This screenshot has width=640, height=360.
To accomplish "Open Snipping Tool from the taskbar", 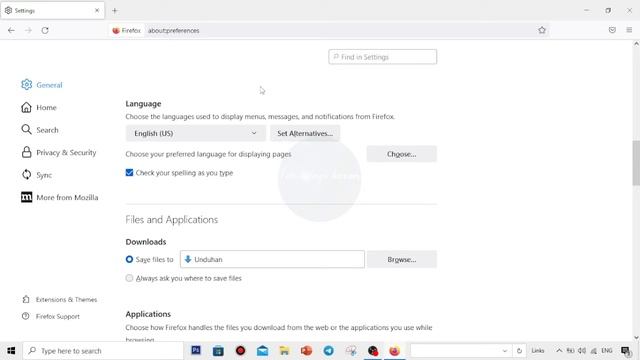I will [351, 351].
